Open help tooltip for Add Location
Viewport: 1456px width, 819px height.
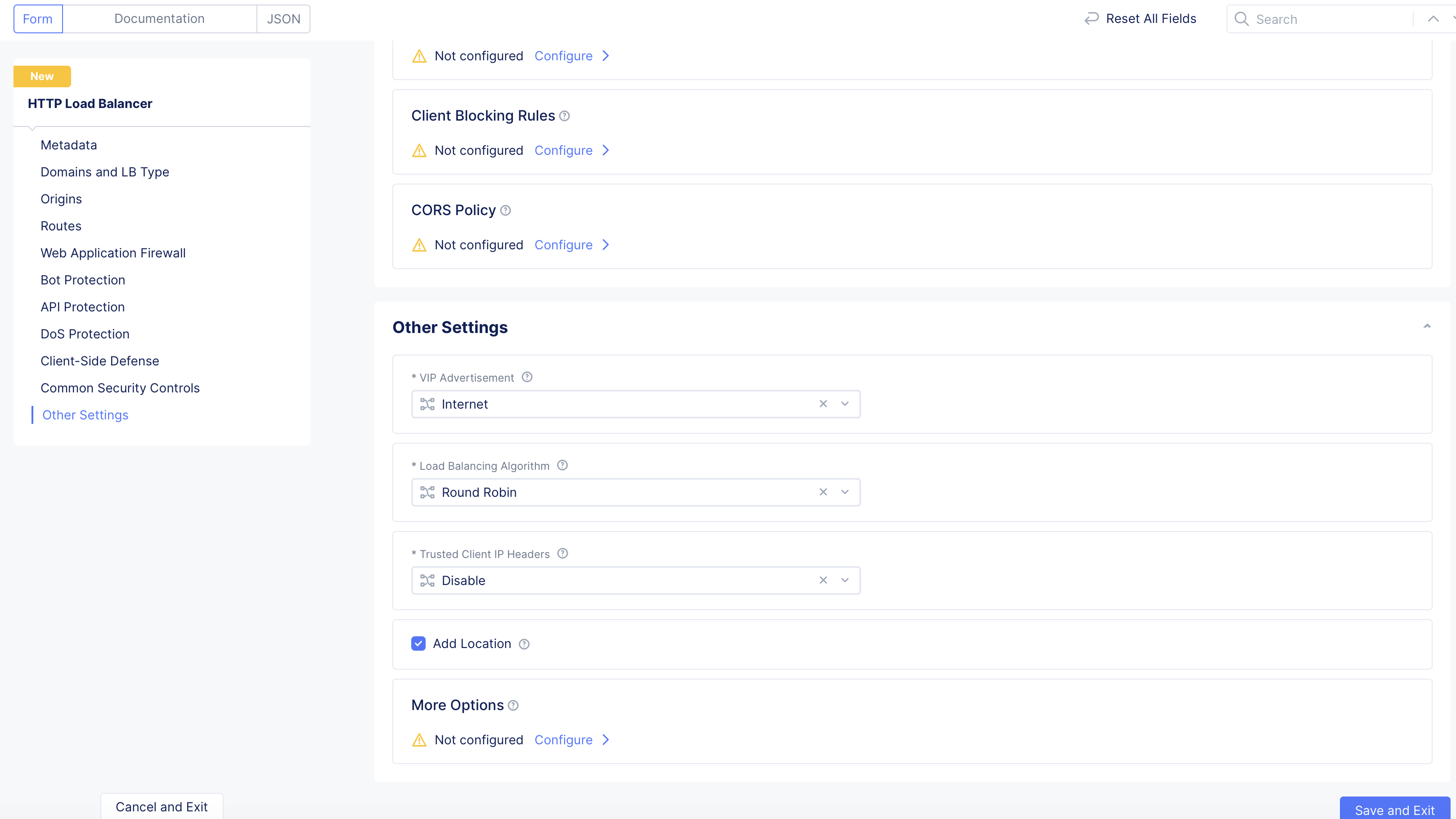(523, 644)
